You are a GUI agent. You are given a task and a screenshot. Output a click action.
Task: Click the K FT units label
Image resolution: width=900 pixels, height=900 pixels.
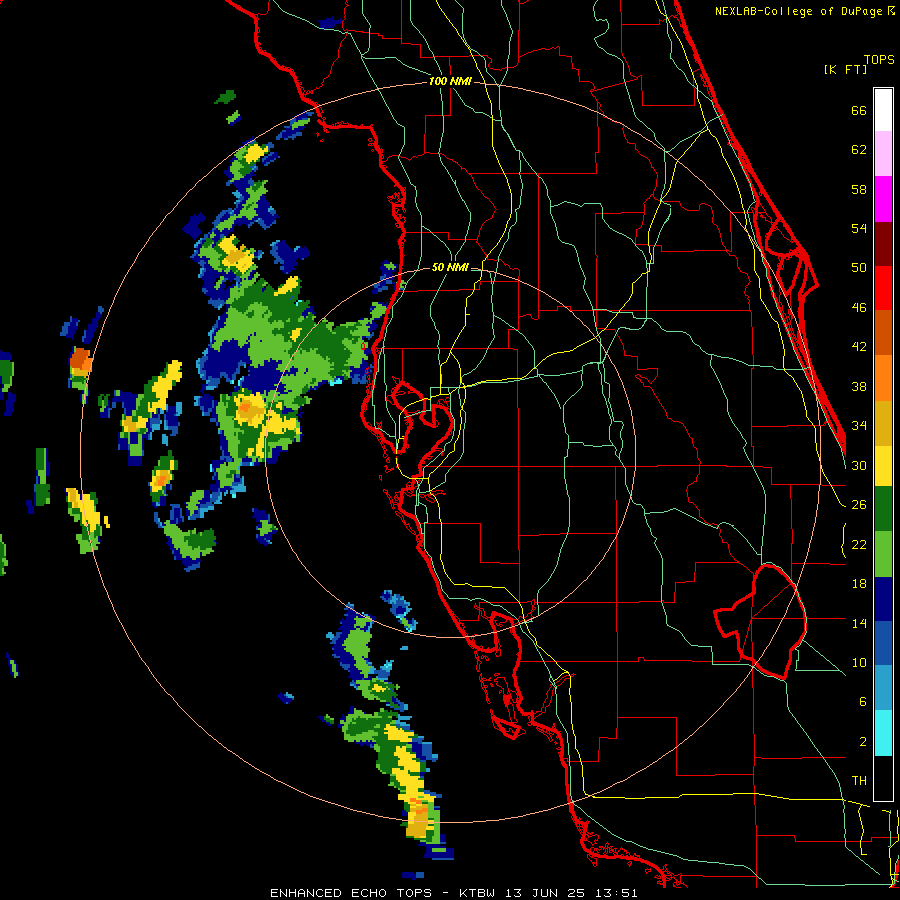click(x=845, y=69)
